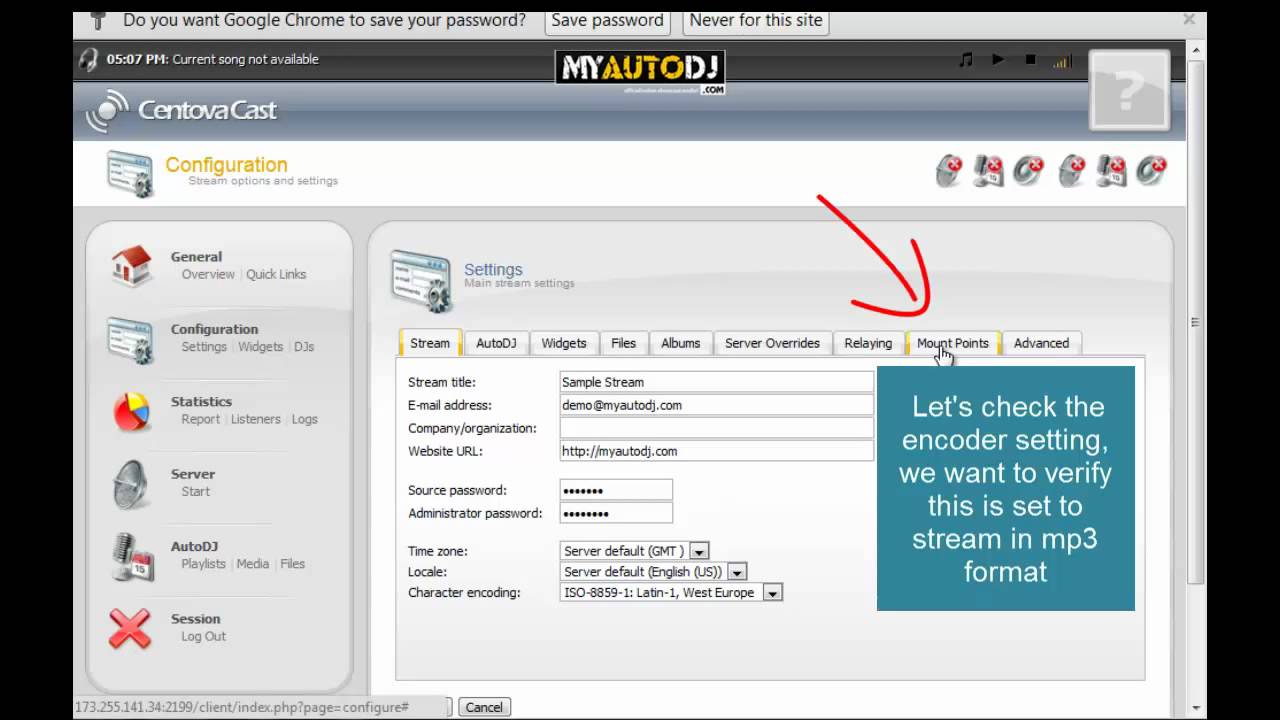Click Never for this site button
Viewport: 1280px width, 720px height.
coord(756,20)
